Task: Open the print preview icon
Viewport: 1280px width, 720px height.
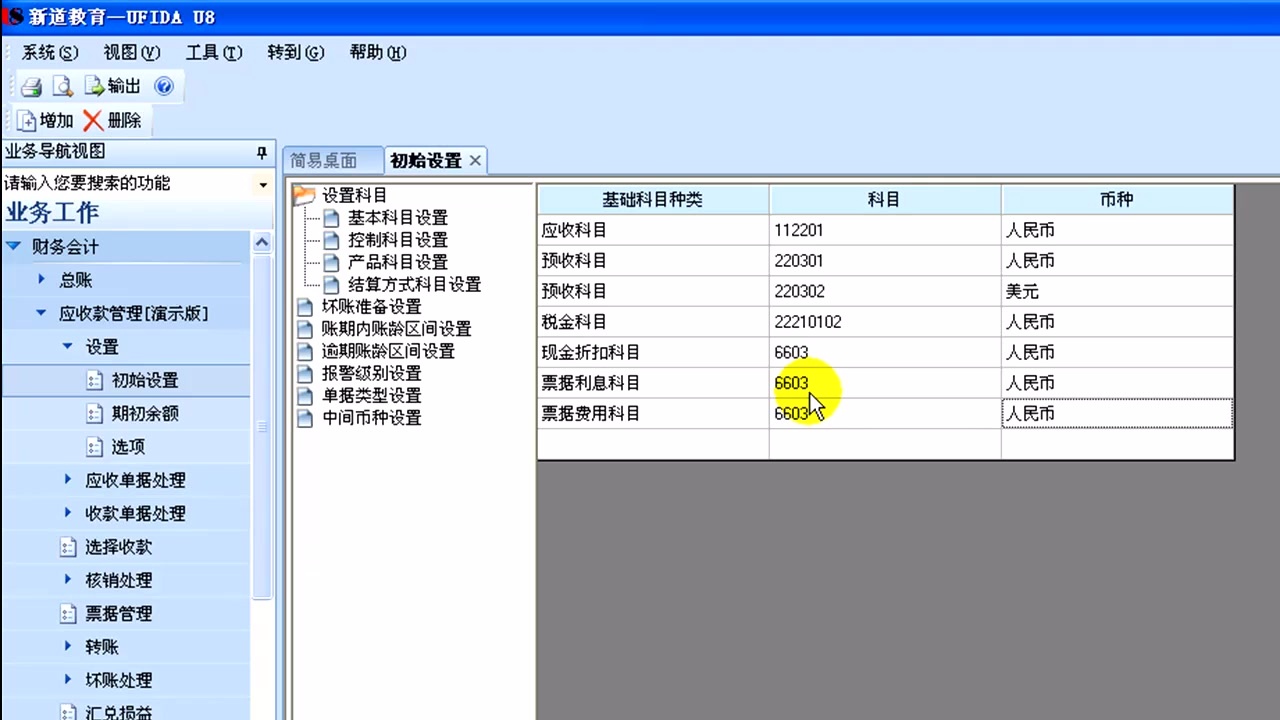Action: (x=63, y=86)
